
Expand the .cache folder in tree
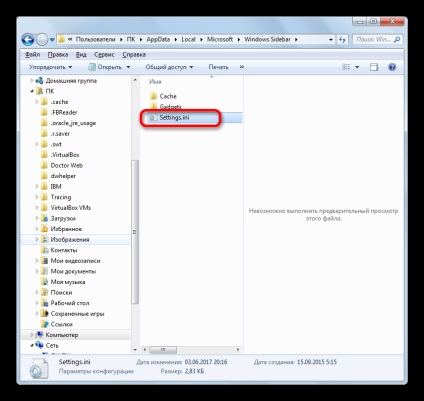pyautogui.click(x=37, y=102)
